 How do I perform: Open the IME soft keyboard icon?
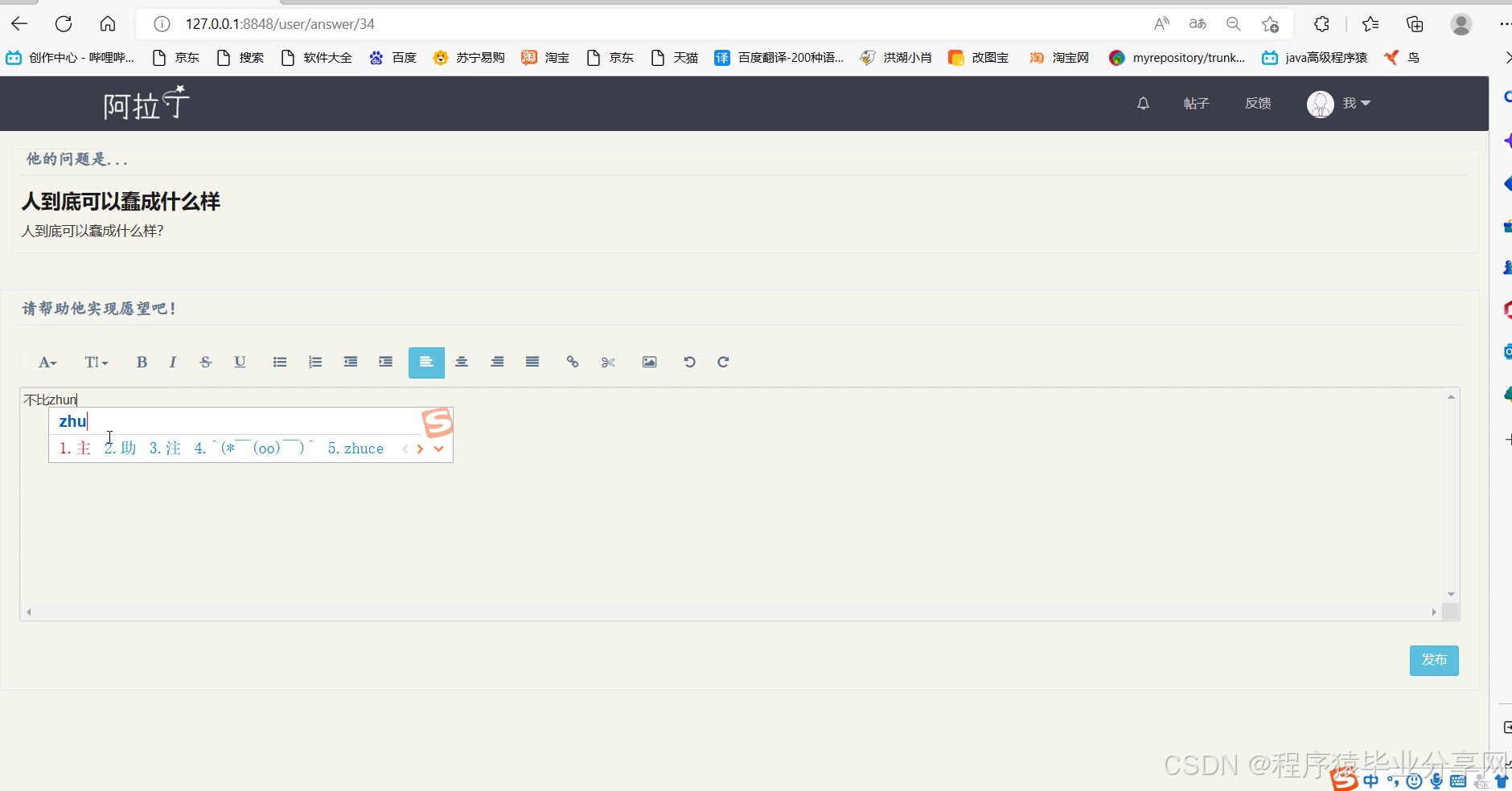(1457, 781)
